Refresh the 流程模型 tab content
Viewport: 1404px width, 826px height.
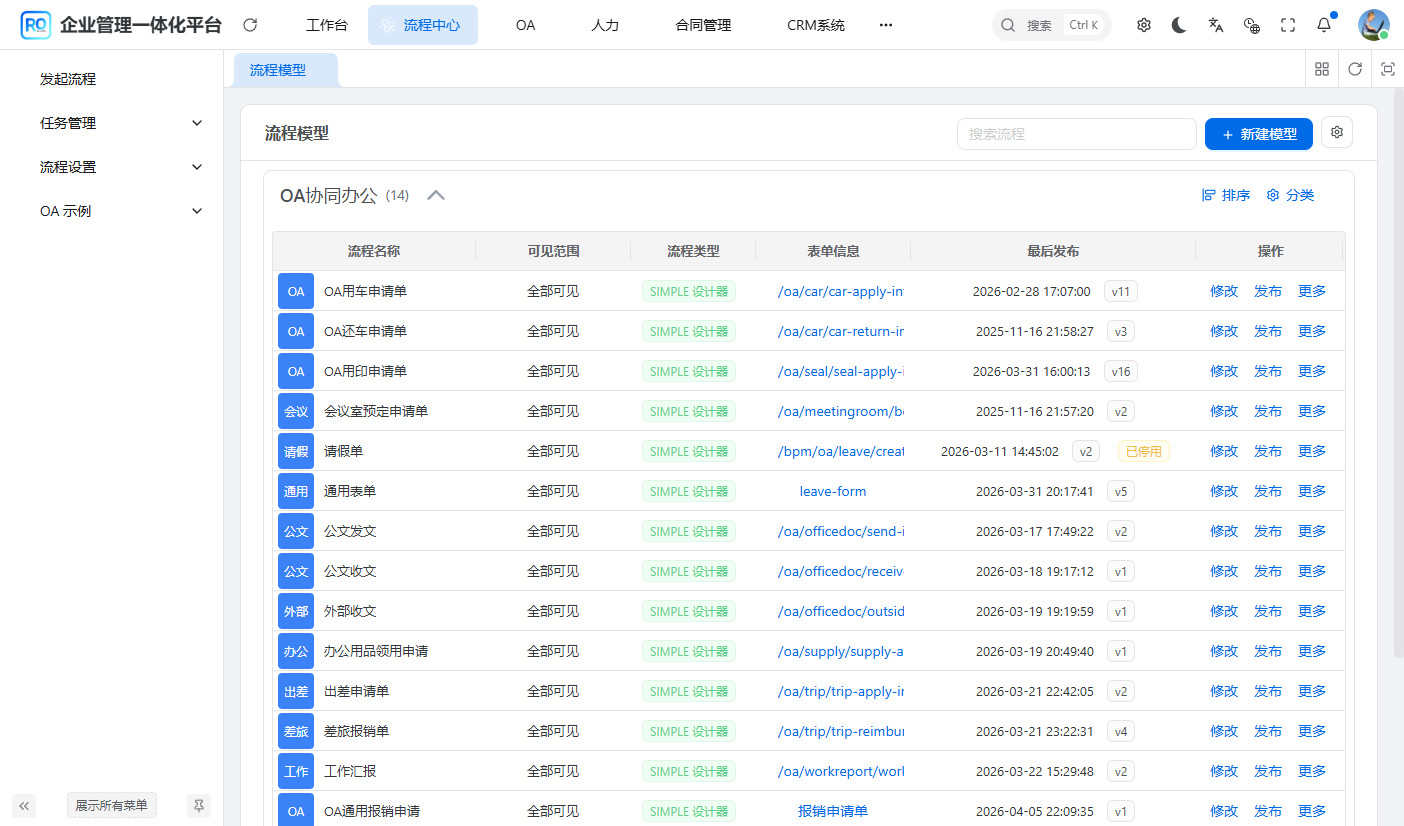[1355, 68]
